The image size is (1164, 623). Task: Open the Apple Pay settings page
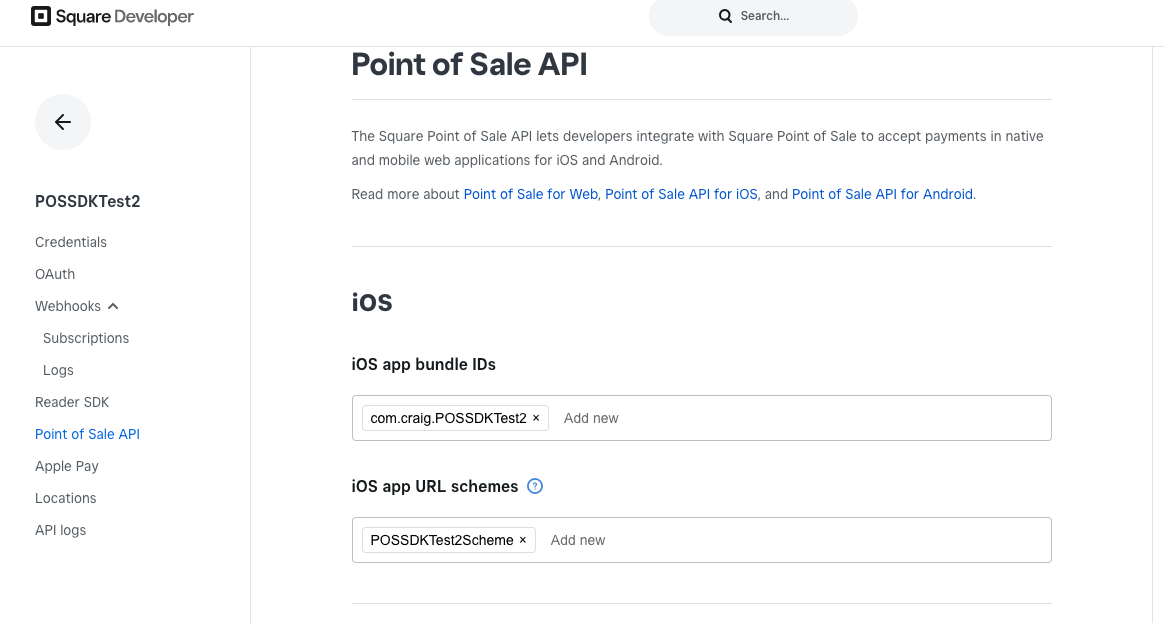click(67, 466)
